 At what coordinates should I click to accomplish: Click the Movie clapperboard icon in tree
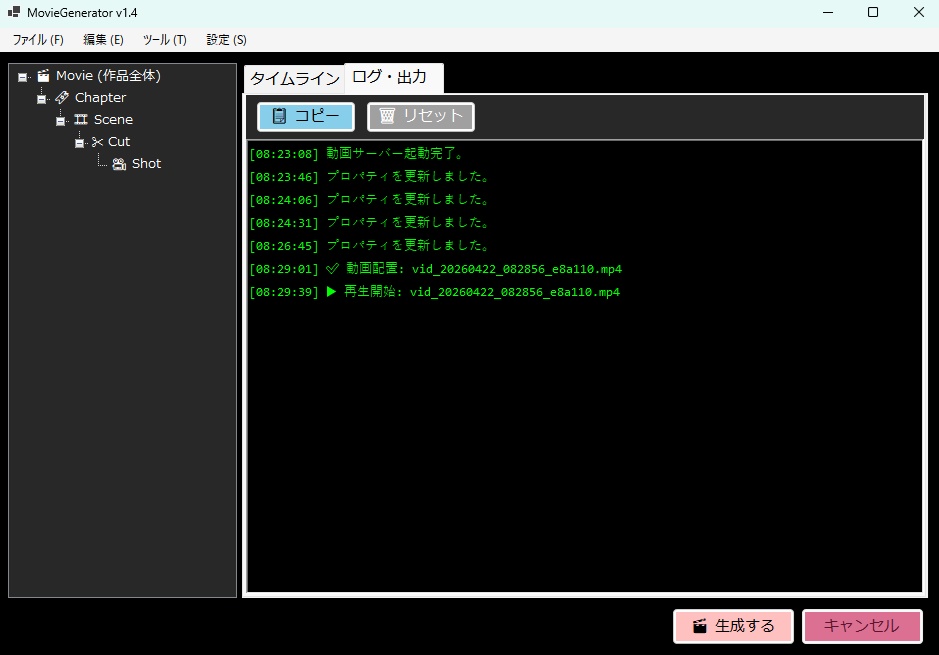coord(43,76)
